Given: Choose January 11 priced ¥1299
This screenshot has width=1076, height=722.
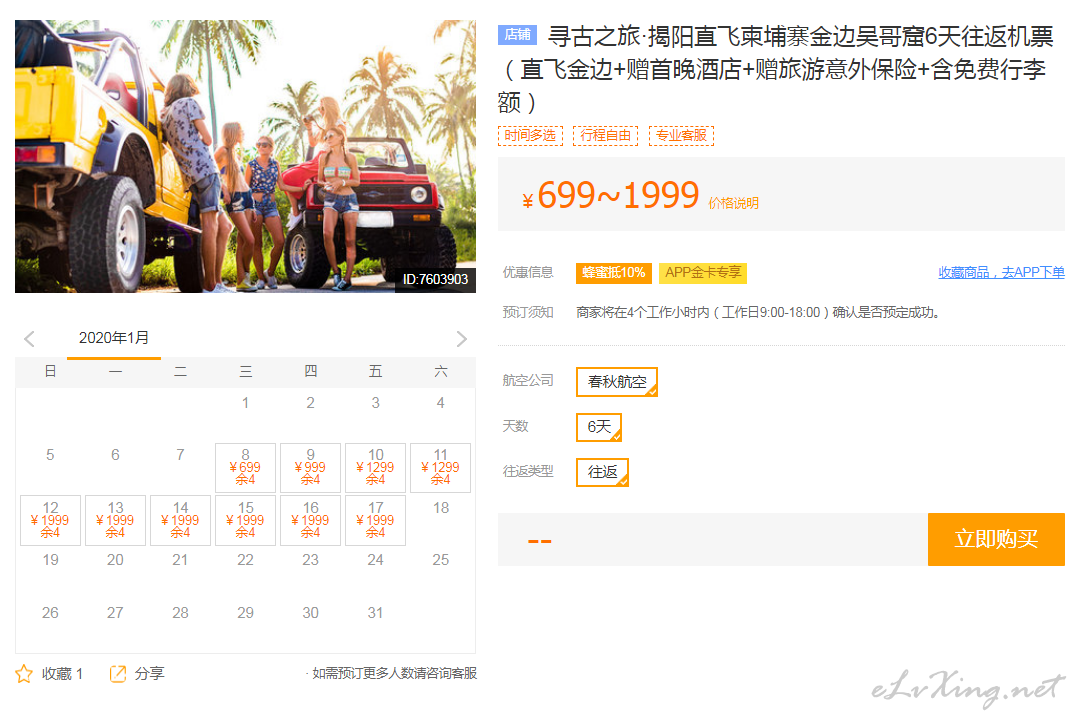Looking at the screenshot, I should (x=441, y=467).
